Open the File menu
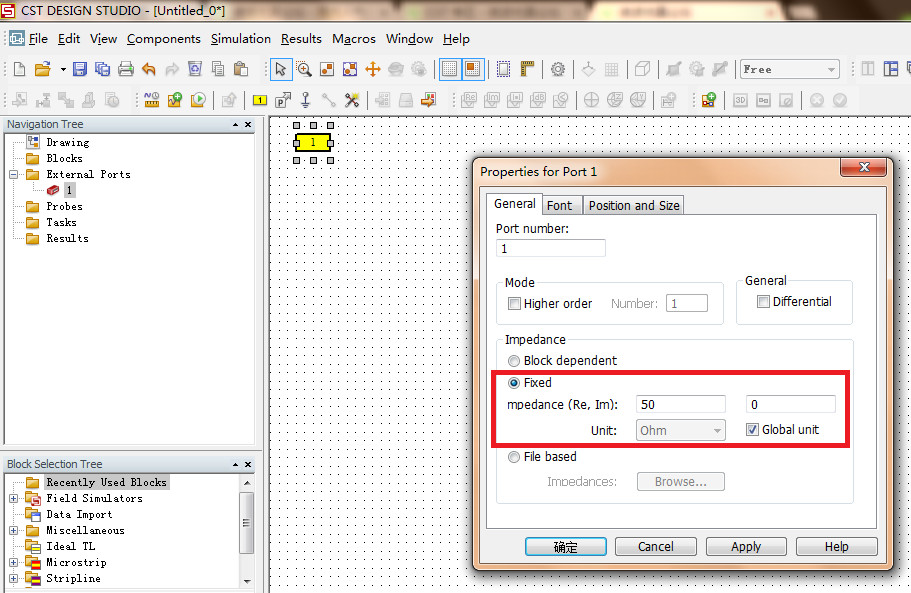911x593 pixels. pyautogui.click(x=38, y=39)
